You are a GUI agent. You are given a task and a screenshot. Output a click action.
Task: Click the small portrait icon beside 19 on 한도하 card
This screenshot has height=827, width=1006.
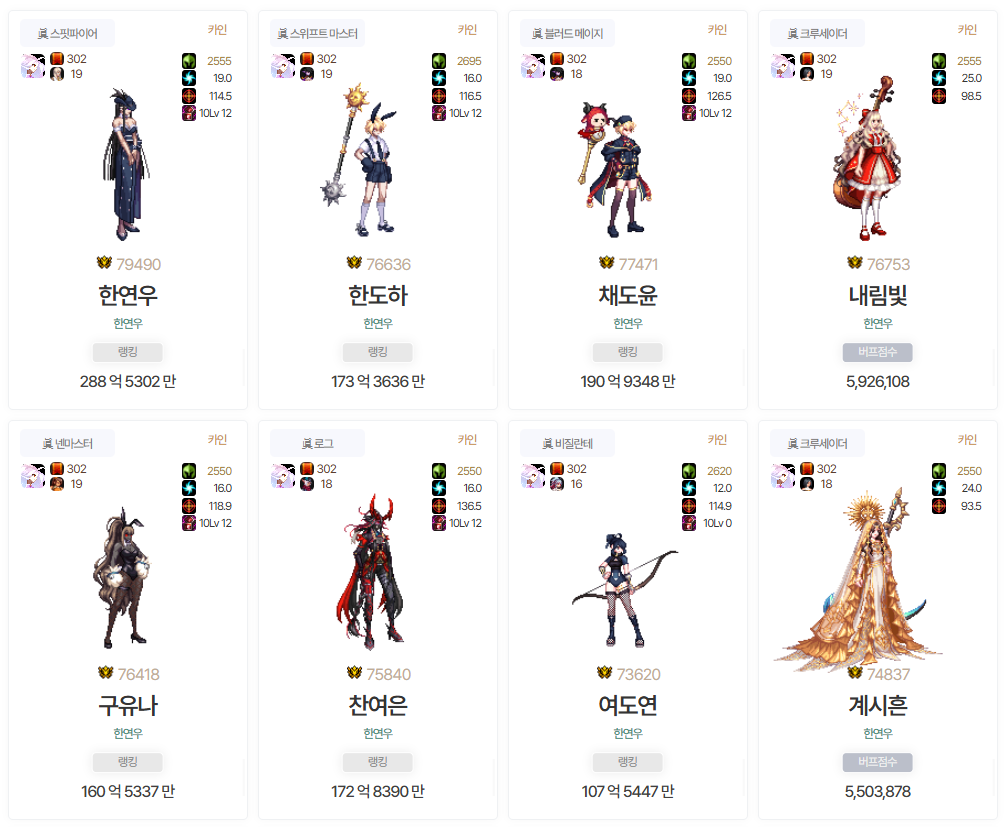307,74
